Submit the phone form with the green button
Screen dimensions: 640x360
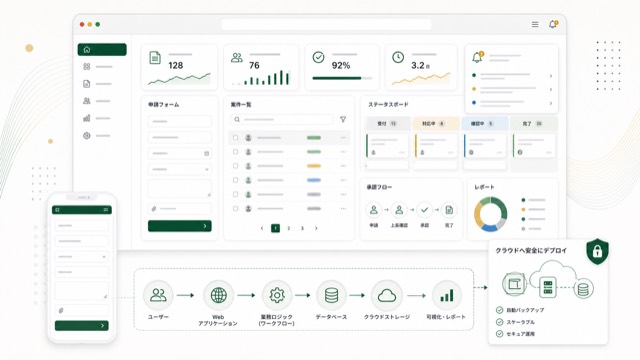pos(82,325)
